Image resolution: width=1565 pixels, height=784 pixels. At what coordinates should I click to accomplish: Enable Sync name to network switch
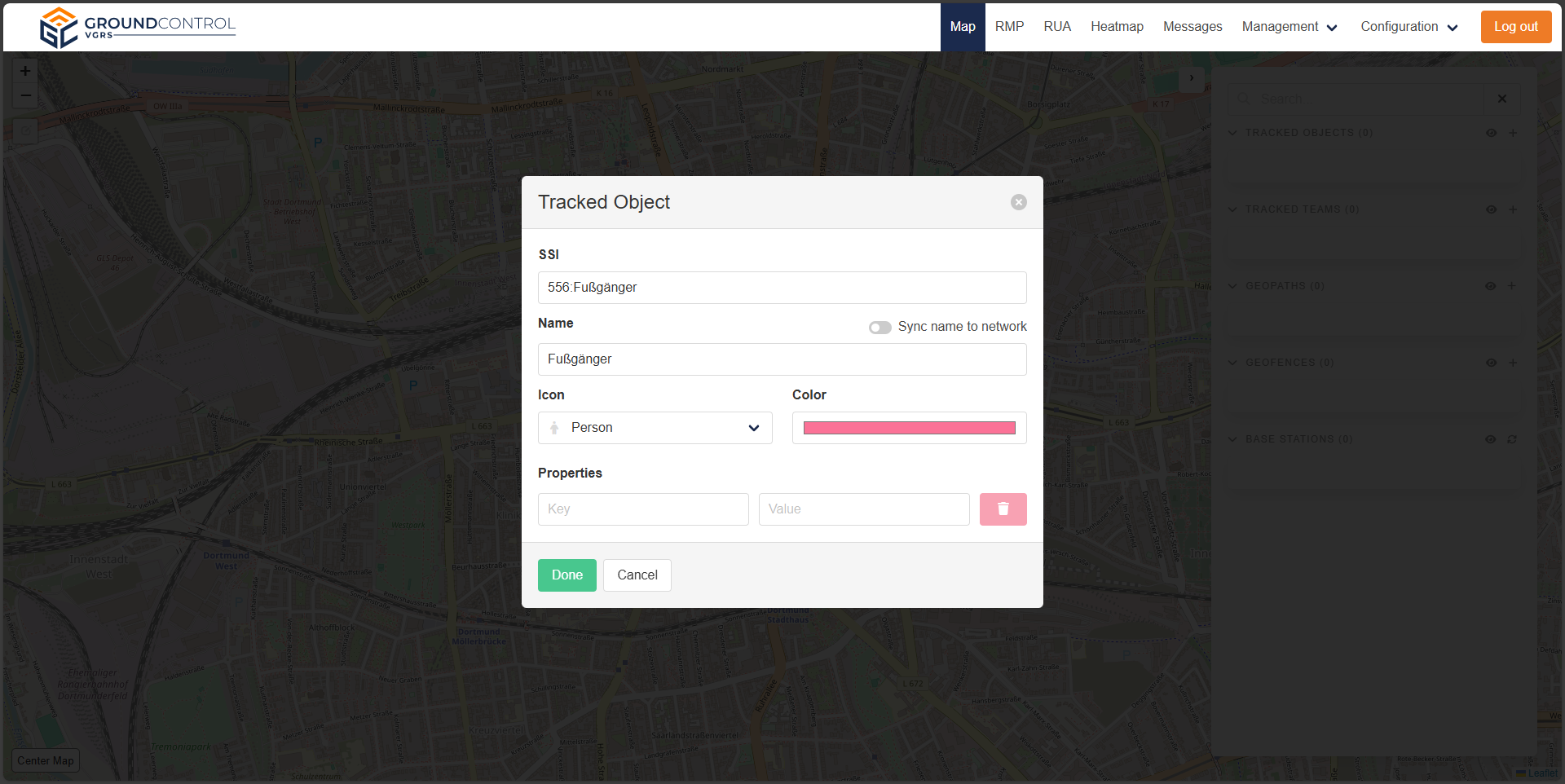pyautogui.click(x=879, y=328)
